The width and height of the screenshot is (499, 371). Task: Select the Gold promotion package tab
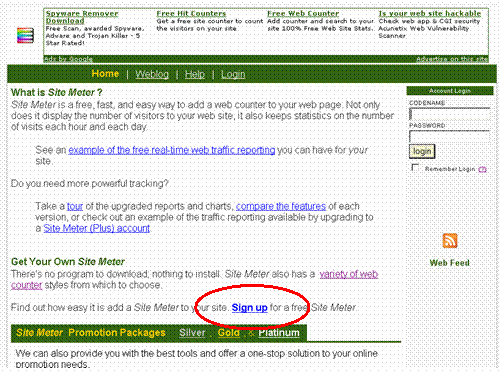pyautogui.click(x=229, y=333)
